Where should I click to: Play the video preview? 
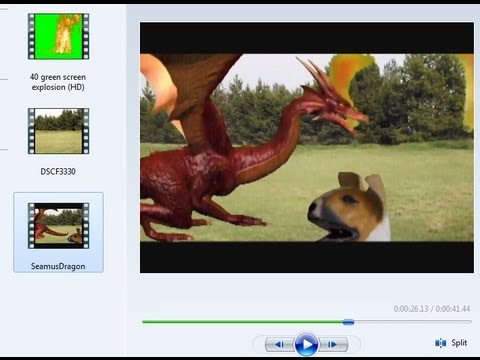(306, 344)
